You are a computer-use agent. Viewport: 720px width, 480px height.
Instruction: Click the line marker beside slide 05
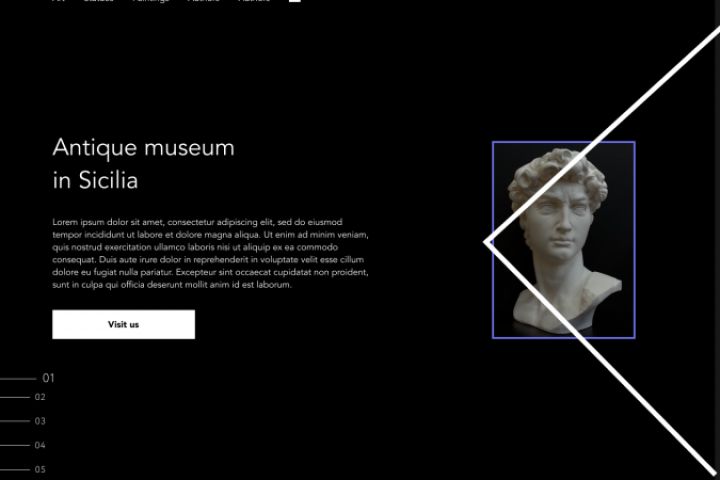[15, 469]
